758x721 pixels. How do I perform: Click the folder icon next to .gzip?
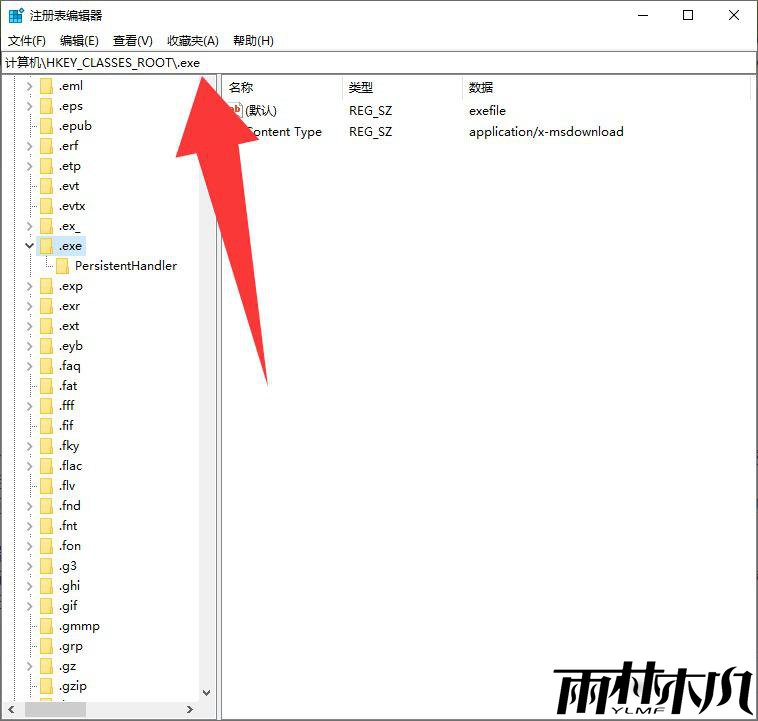point(46,686)
